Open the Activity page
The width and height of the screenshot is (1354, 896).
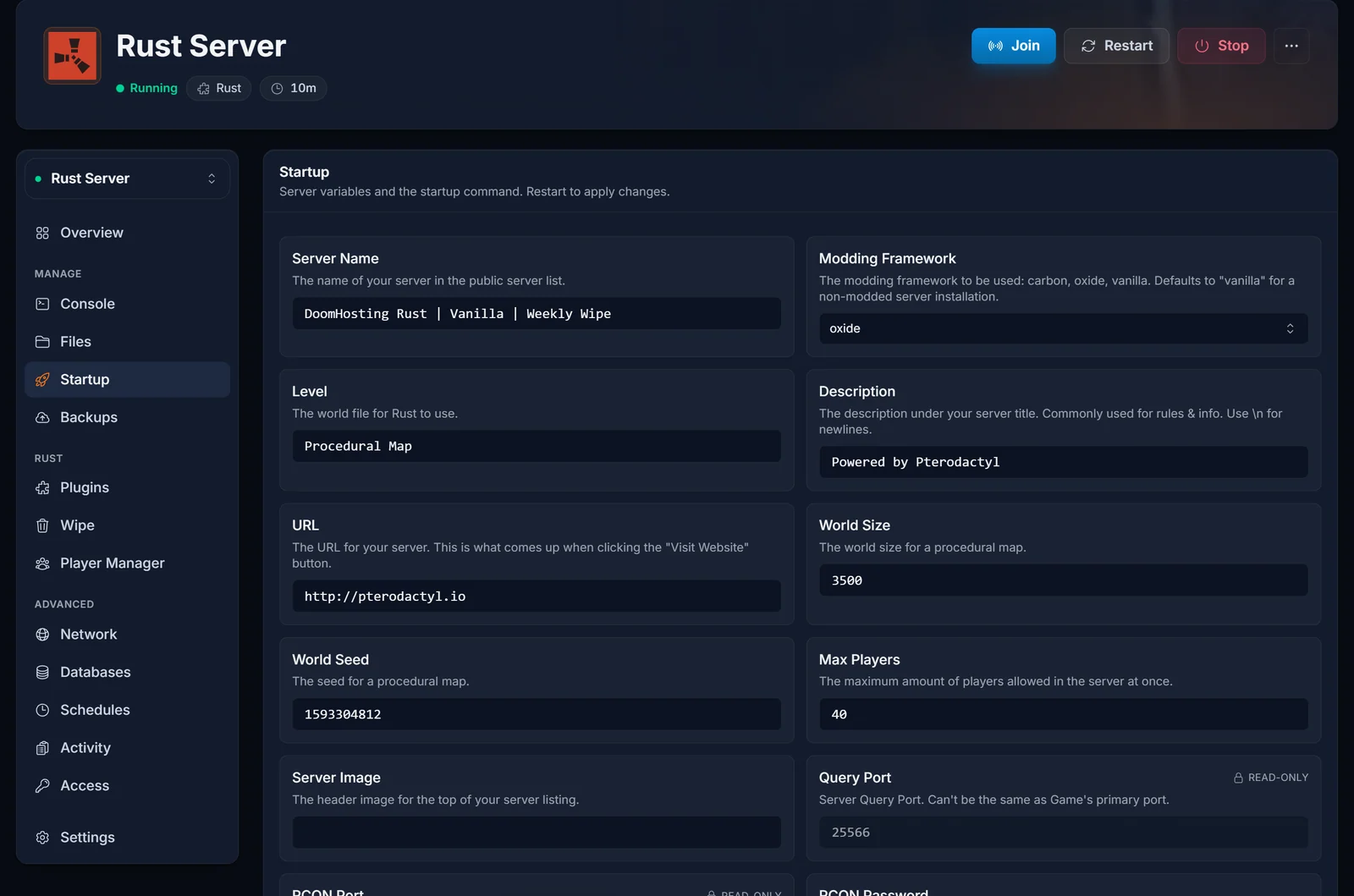[127, 748]
